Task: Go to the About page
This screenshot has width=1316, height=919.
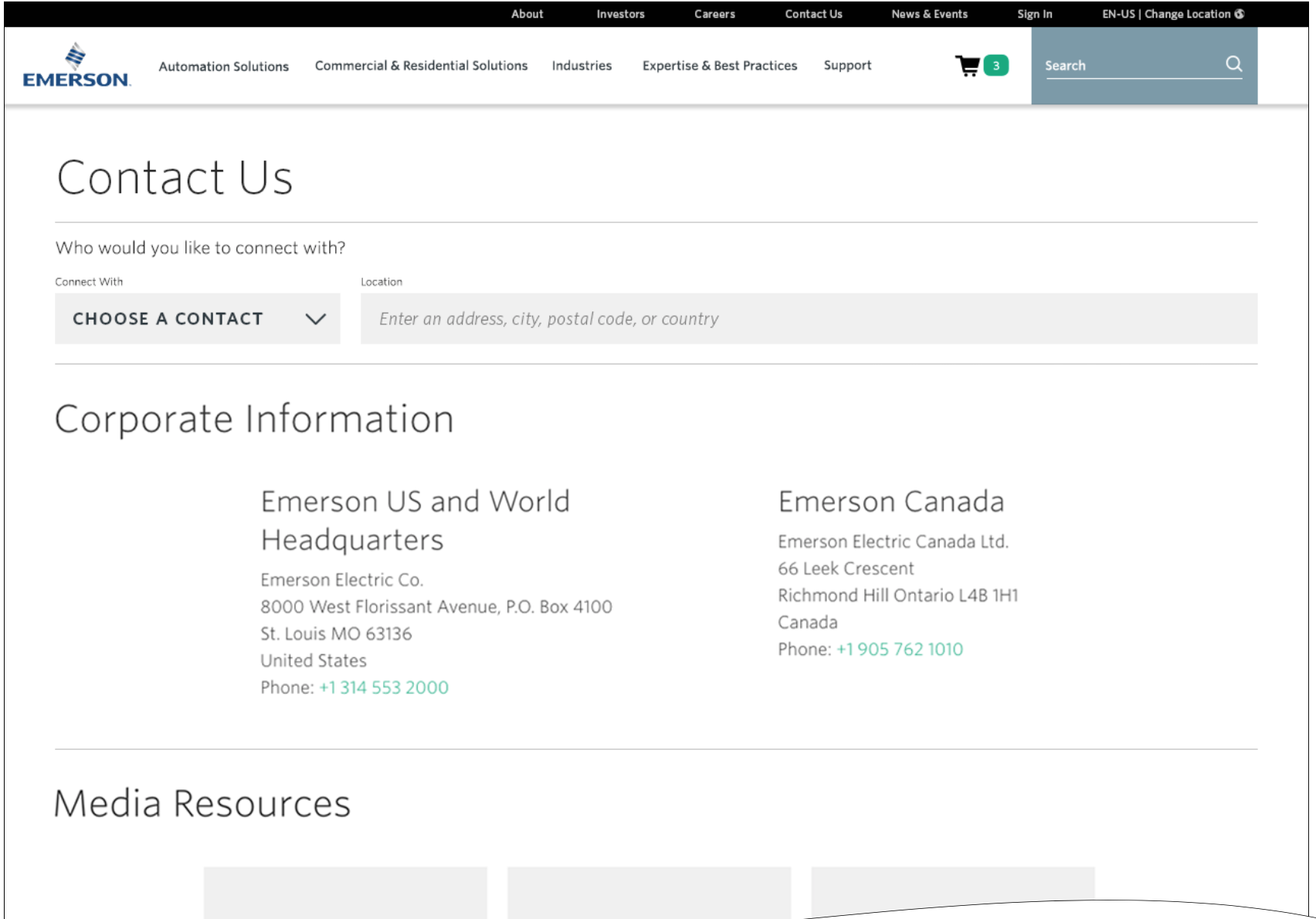Action: 527,14
